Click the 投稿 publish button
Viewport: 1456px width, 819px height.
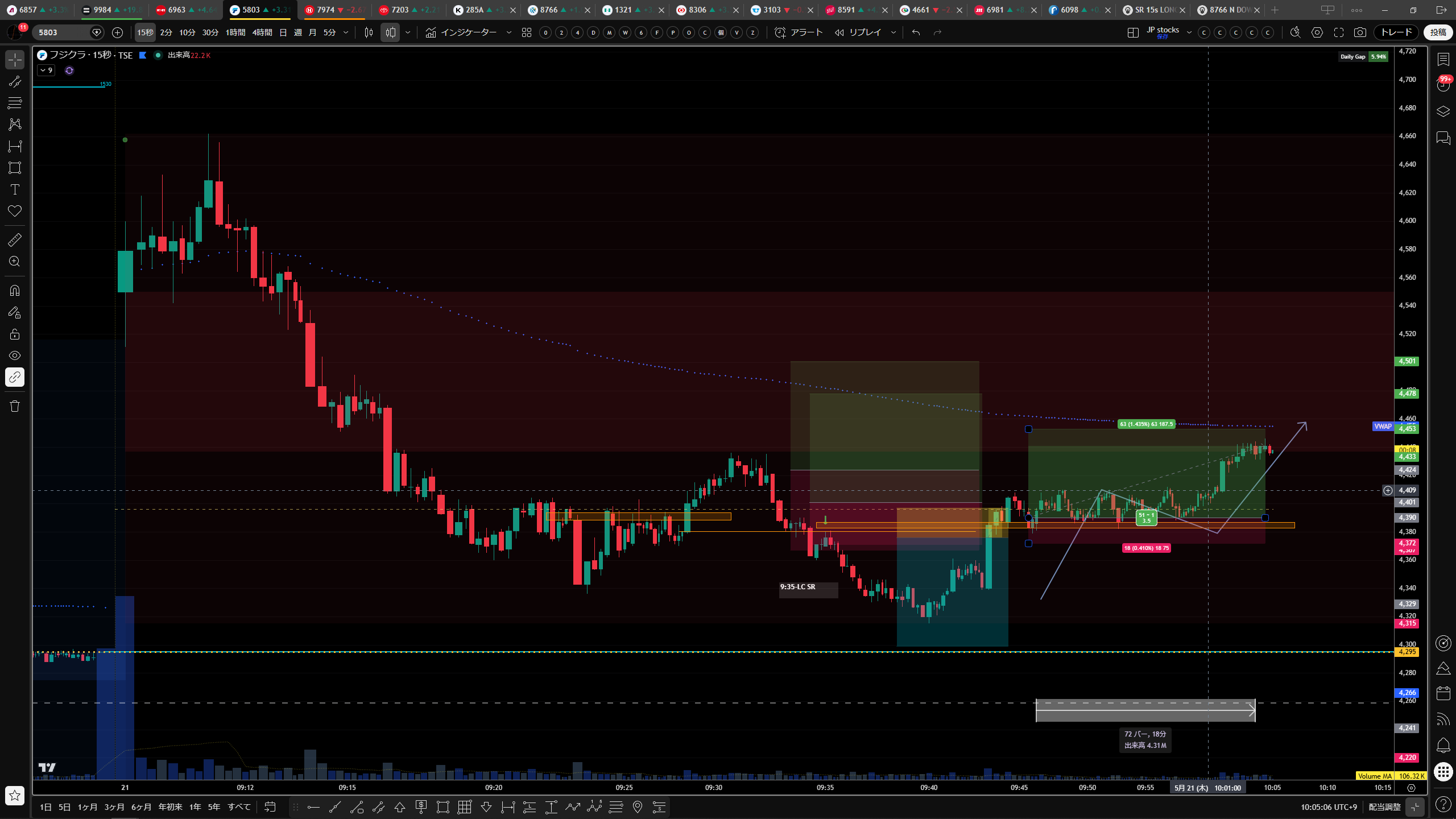pyautogui.click(x=1438, y=32)
